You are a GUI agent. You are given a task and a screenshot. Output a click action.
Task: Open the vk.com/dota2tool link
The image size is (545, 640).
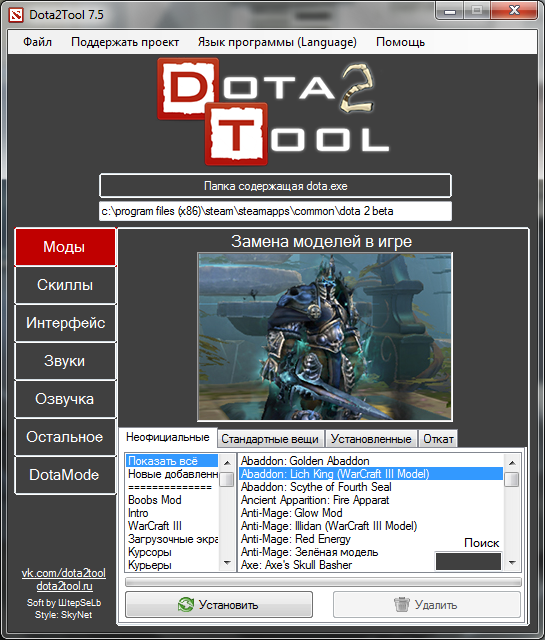64,573
